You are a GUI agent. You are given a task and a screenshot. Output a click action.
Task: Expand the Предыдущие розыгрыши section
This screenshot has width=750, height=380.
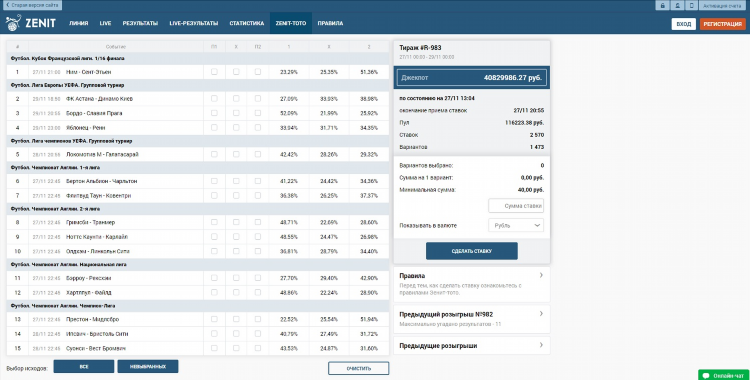(472, 346)
